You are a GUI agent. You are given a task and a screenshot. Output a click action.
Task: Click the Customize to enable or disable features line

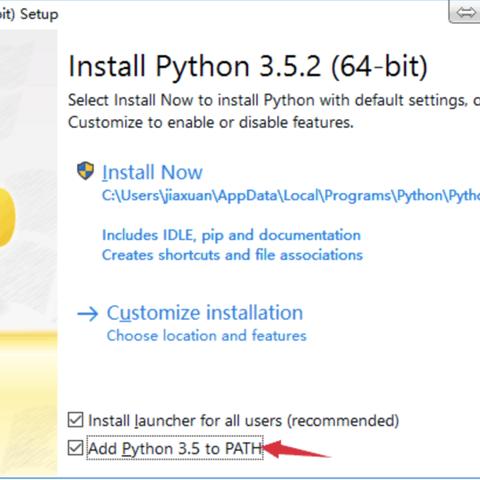click(x=211, y=122)
